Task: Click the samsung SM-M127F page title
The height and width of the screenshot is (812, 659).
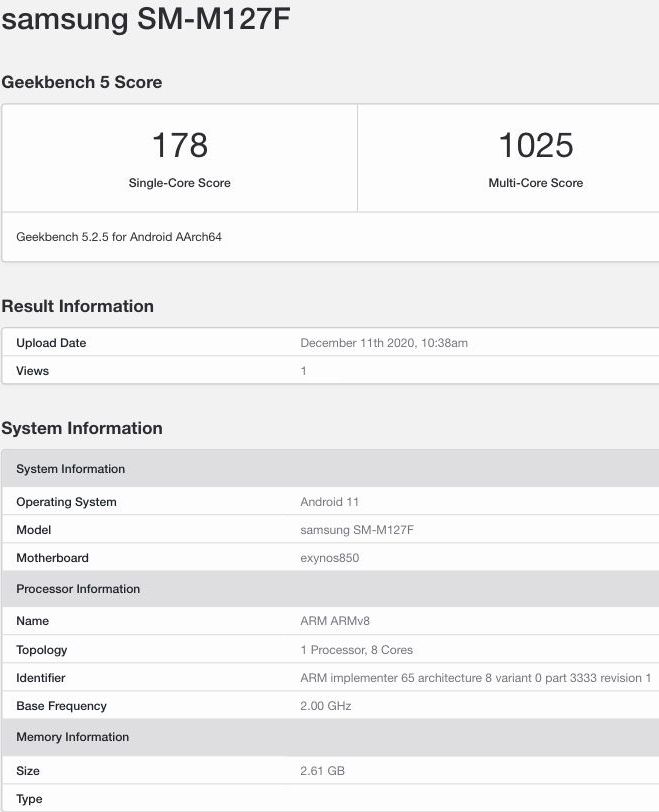Action: coord(145,19)
